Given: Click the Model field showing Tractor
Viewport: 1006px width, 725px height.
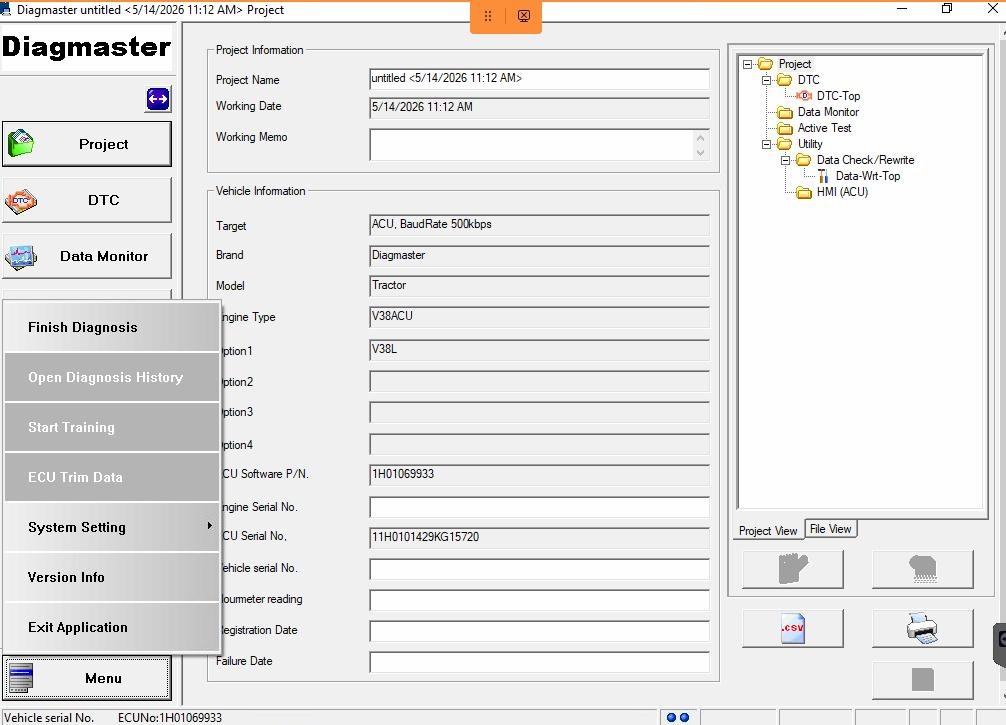Looking at the screenshot, I should (x=540, y=286).
